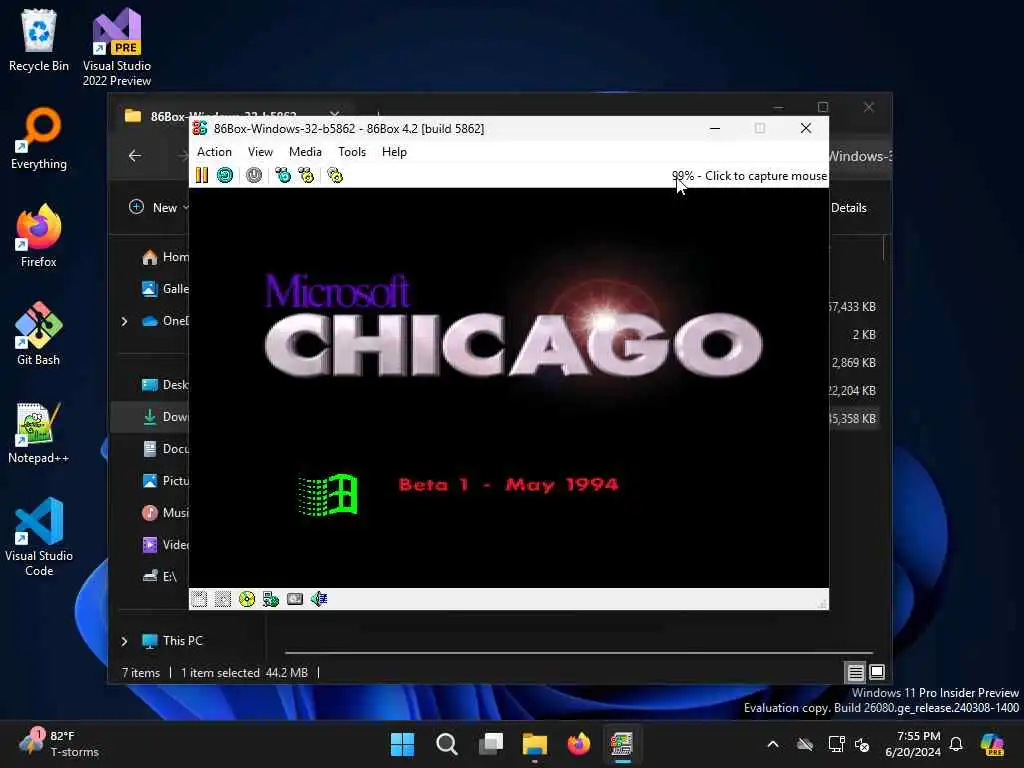Open muted volume tray icon
The height and width of the screenshot is (768, 1024).
click(x=862, y=744)
